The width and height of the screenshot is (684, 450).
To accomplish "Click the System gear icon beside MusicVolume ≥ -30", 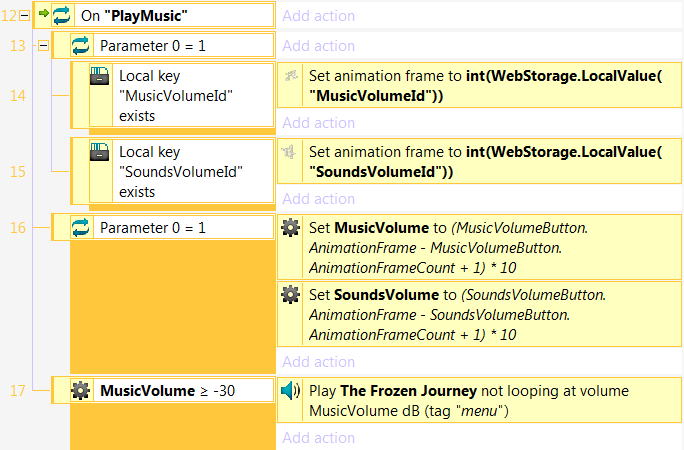I will 81,391.
